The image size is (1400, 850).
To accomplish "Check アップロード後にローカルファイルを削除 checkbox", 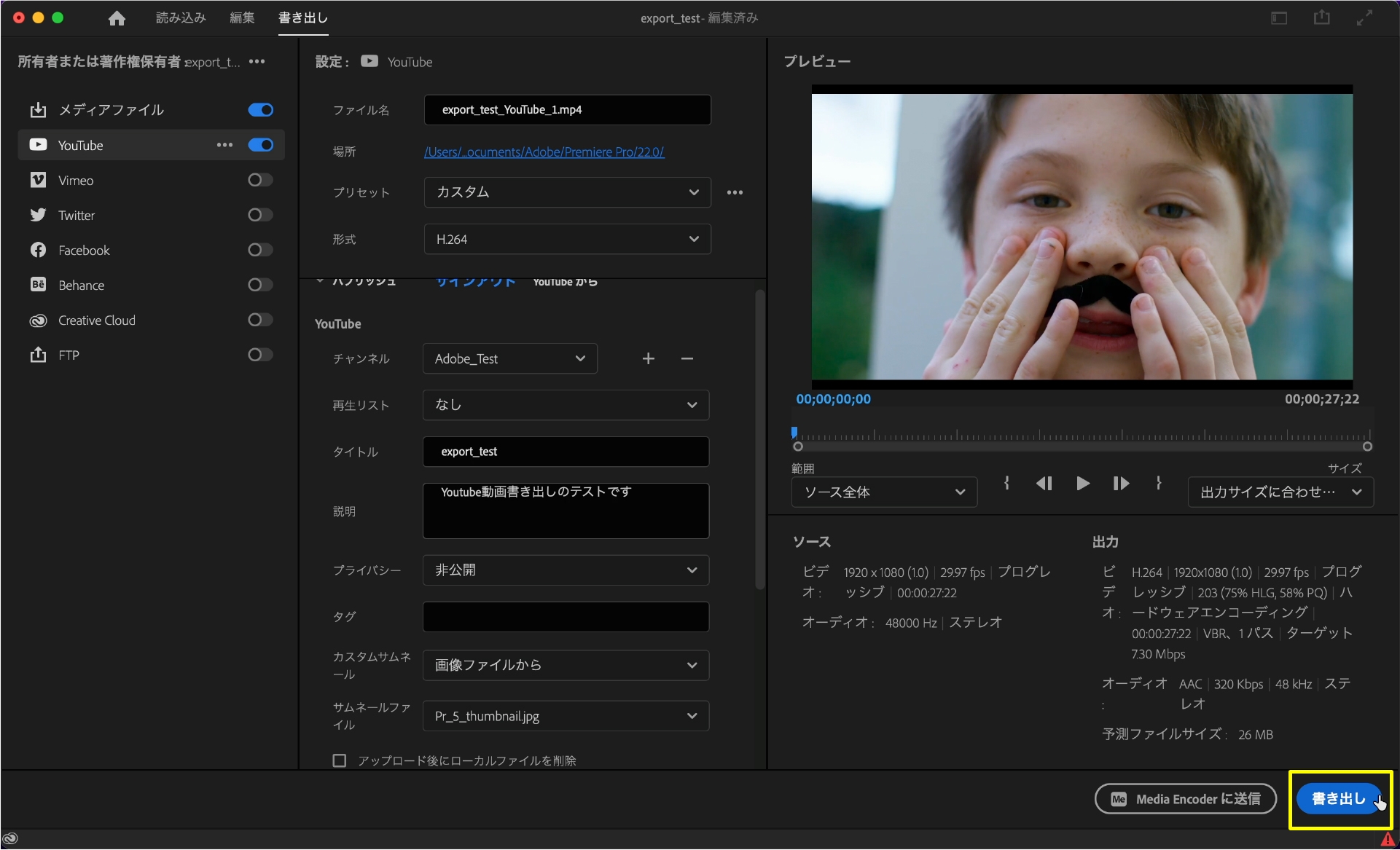I will coord(340,760).
